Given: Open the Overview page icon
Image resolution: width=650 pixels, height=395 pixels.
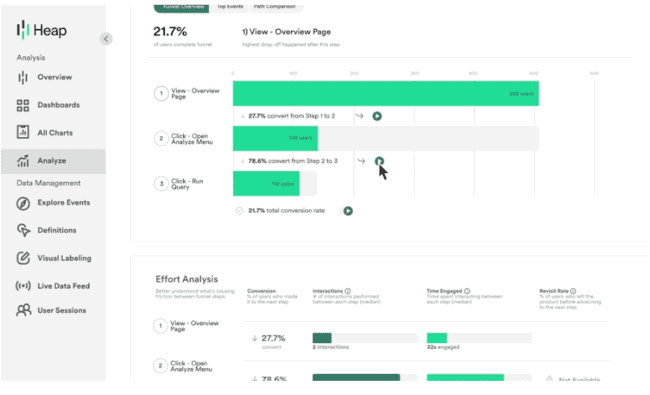Looking at the screenshot, I should click(x=23, y=78).
